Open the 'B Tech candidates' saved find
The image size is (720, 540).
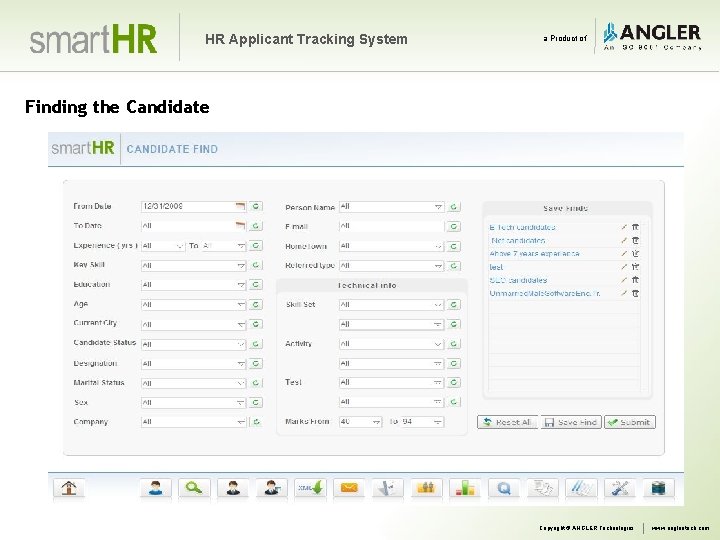[x=522, y=227]
